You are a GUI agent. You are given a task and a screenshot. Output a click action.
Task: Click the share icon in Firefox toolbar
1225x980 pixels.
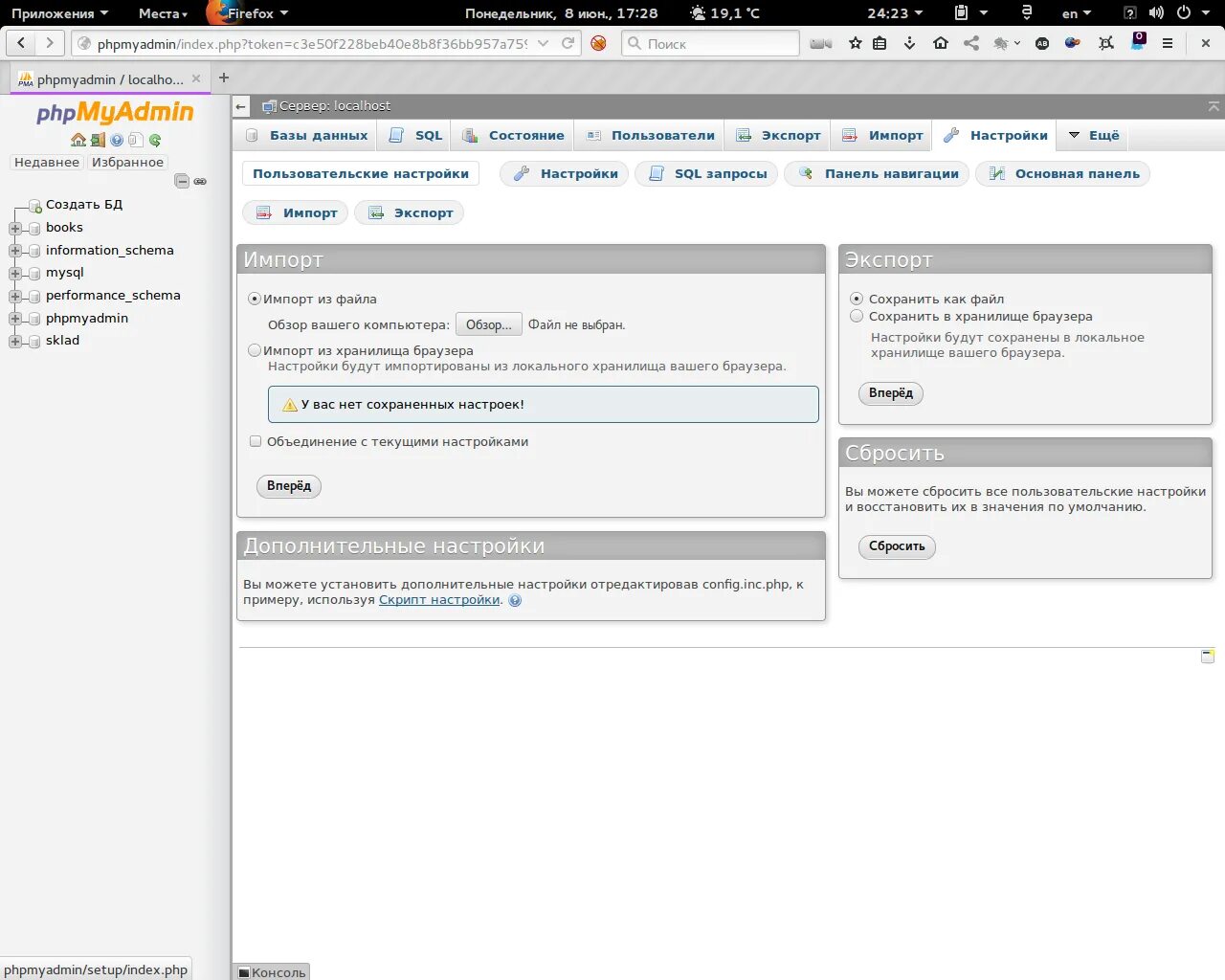(x=971, y=43)
